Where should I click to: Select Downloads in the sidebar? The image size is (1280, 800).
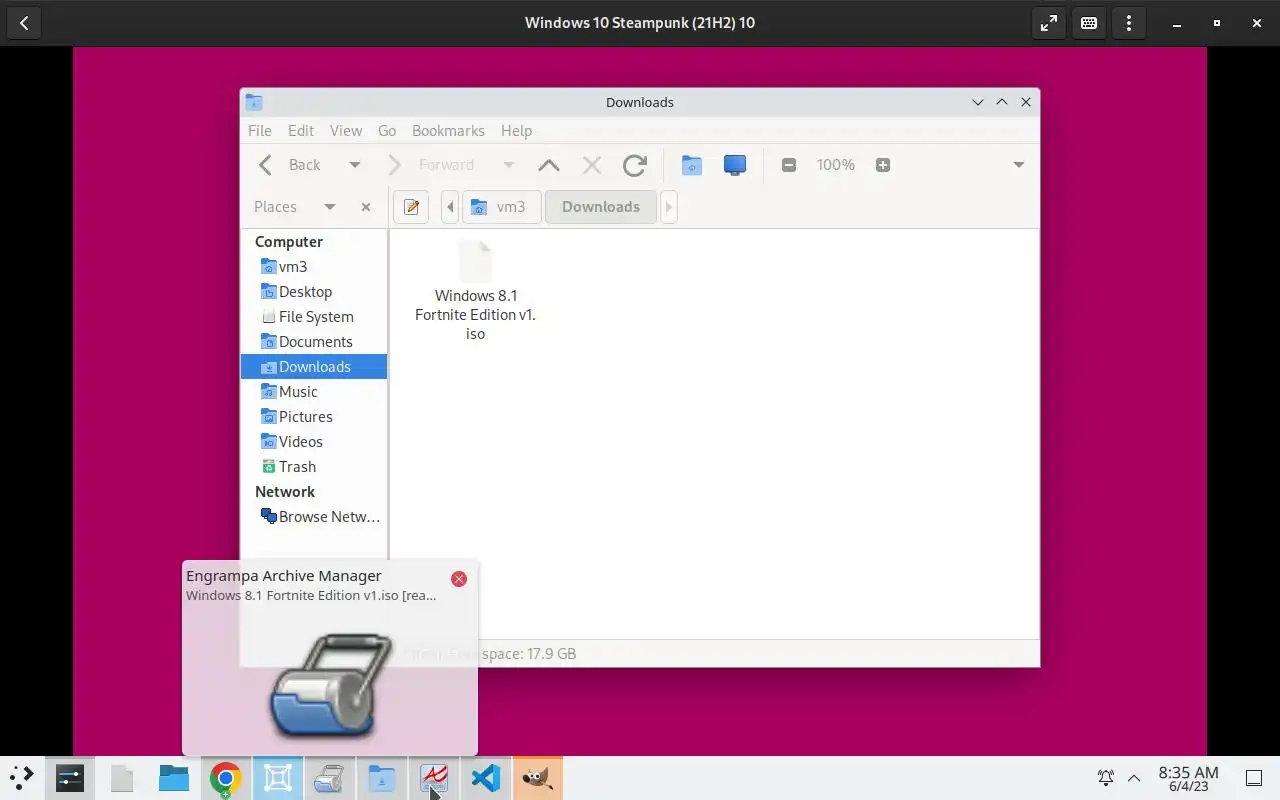[314, 367]
